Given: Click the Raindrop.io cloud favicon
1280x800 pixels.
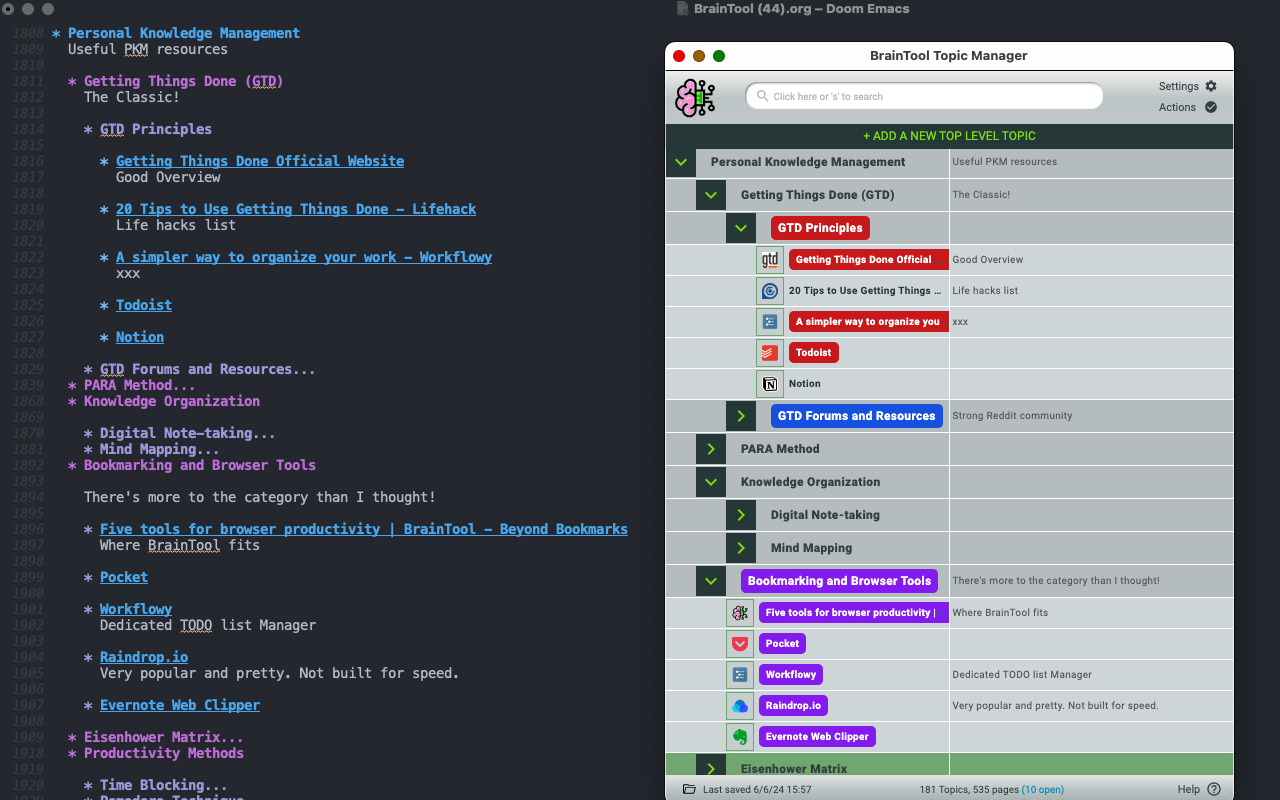Looking at the screenshot, I should pyautogui.click(x=740, y=706).
